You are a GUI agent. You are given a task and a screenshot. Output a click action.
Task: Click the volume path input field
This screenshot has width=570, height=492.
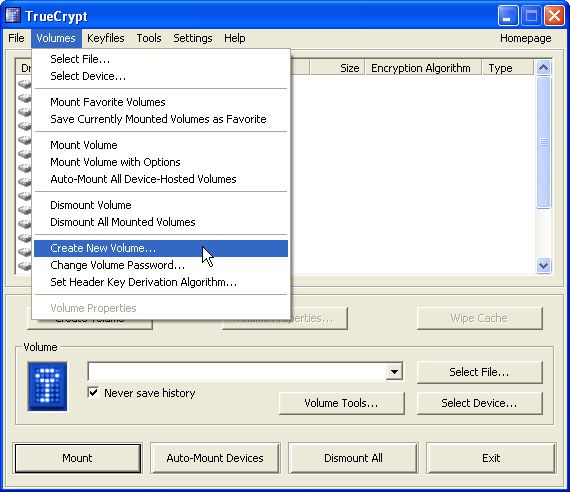pos(237,372)
